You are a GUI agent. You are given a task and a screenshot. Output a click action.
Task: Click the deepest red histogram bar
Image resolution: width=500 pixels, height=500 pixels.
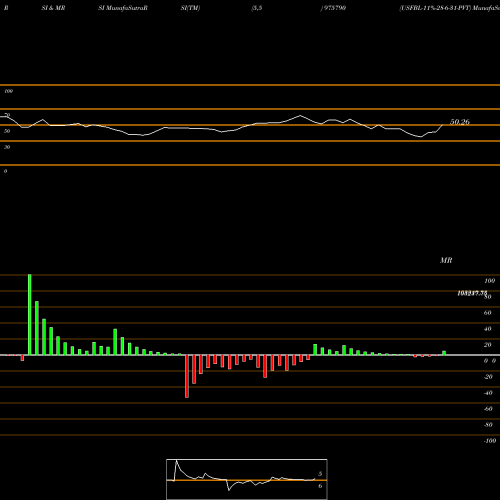click(187, 376)
